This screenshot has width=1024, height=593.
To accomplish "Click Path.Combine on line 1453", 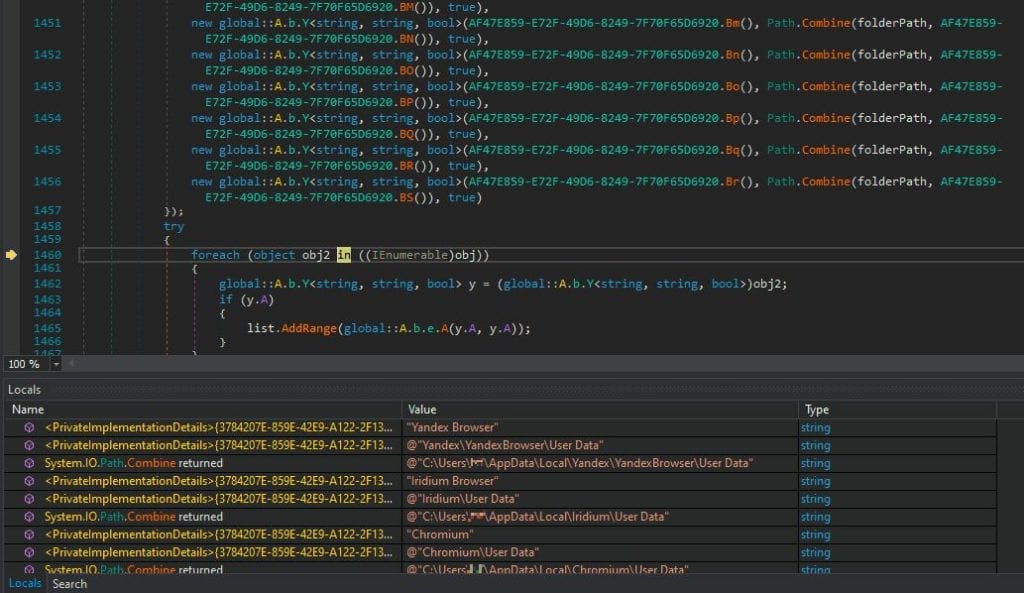I will point(808,86).
